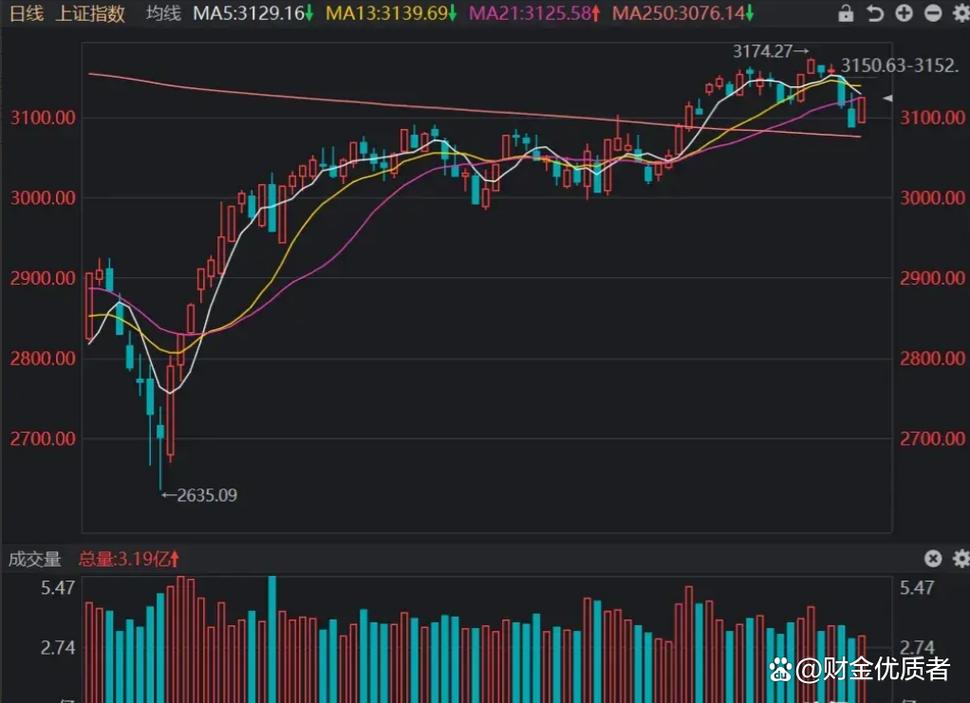Open the chart settings gear icon
The image size is (970, 703).
pyautogui.click(x=960, y=14)
